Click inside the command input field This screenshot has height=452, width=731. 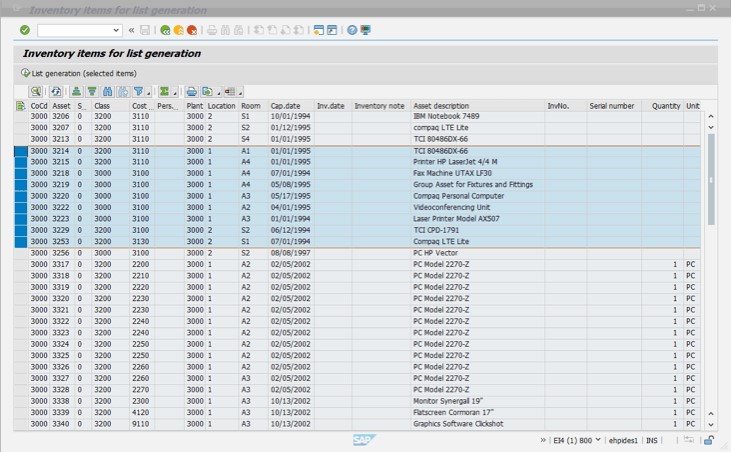point(75,30)
